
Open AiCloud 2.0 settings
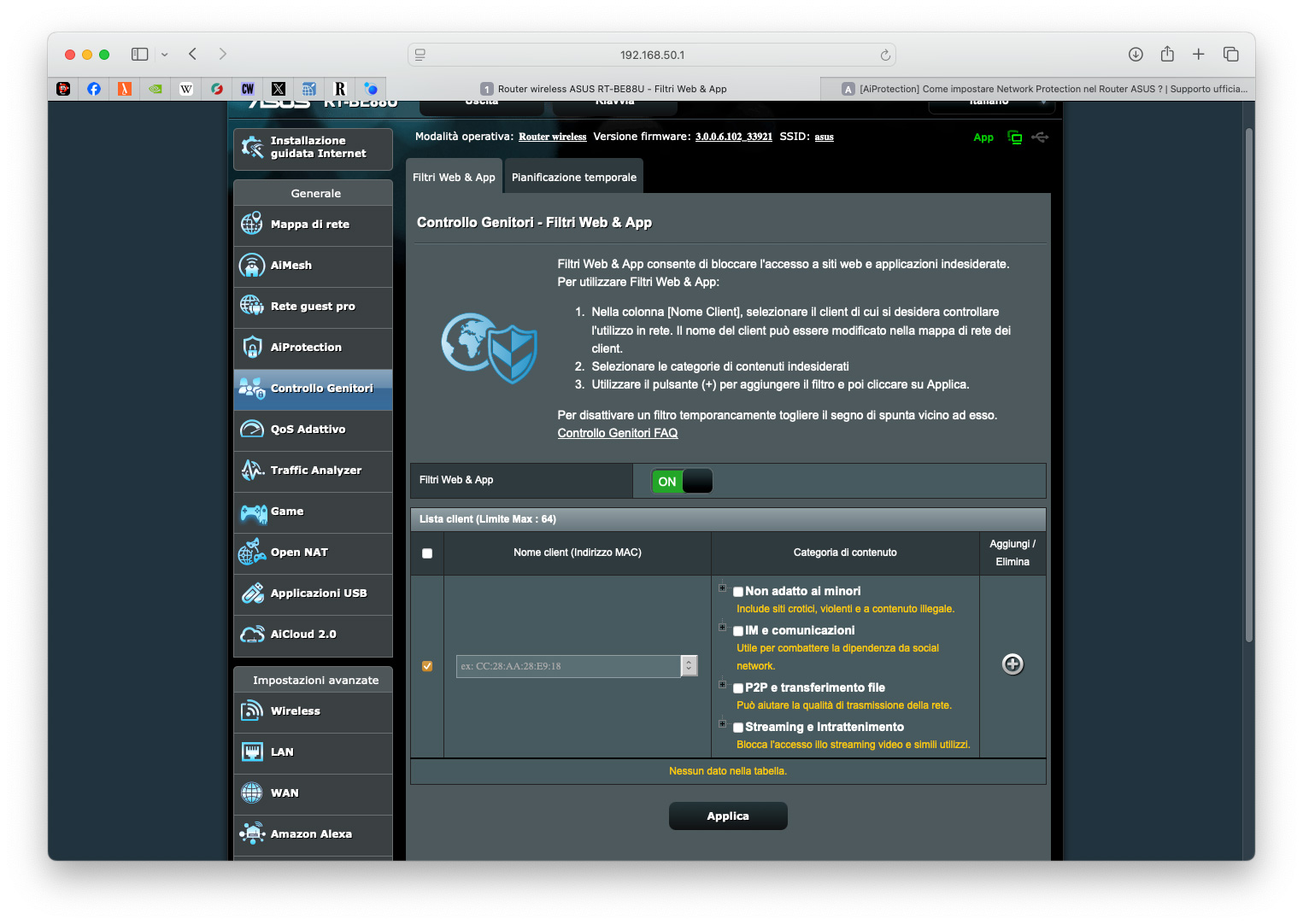click(313, 635)
